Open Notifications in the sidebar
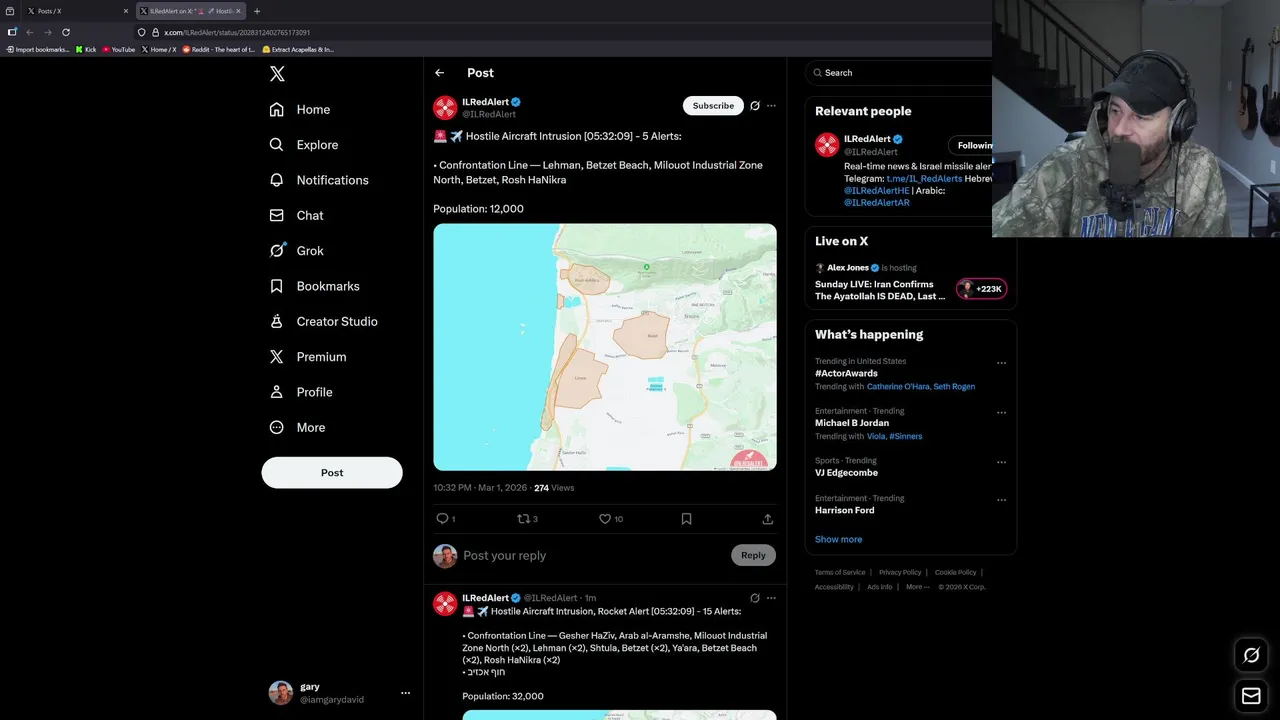 [319, 180]
